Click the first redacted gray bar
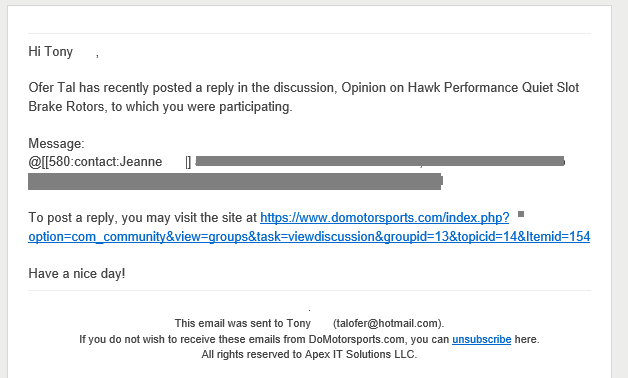The image size is (628, 378). [x=380, y=161]
